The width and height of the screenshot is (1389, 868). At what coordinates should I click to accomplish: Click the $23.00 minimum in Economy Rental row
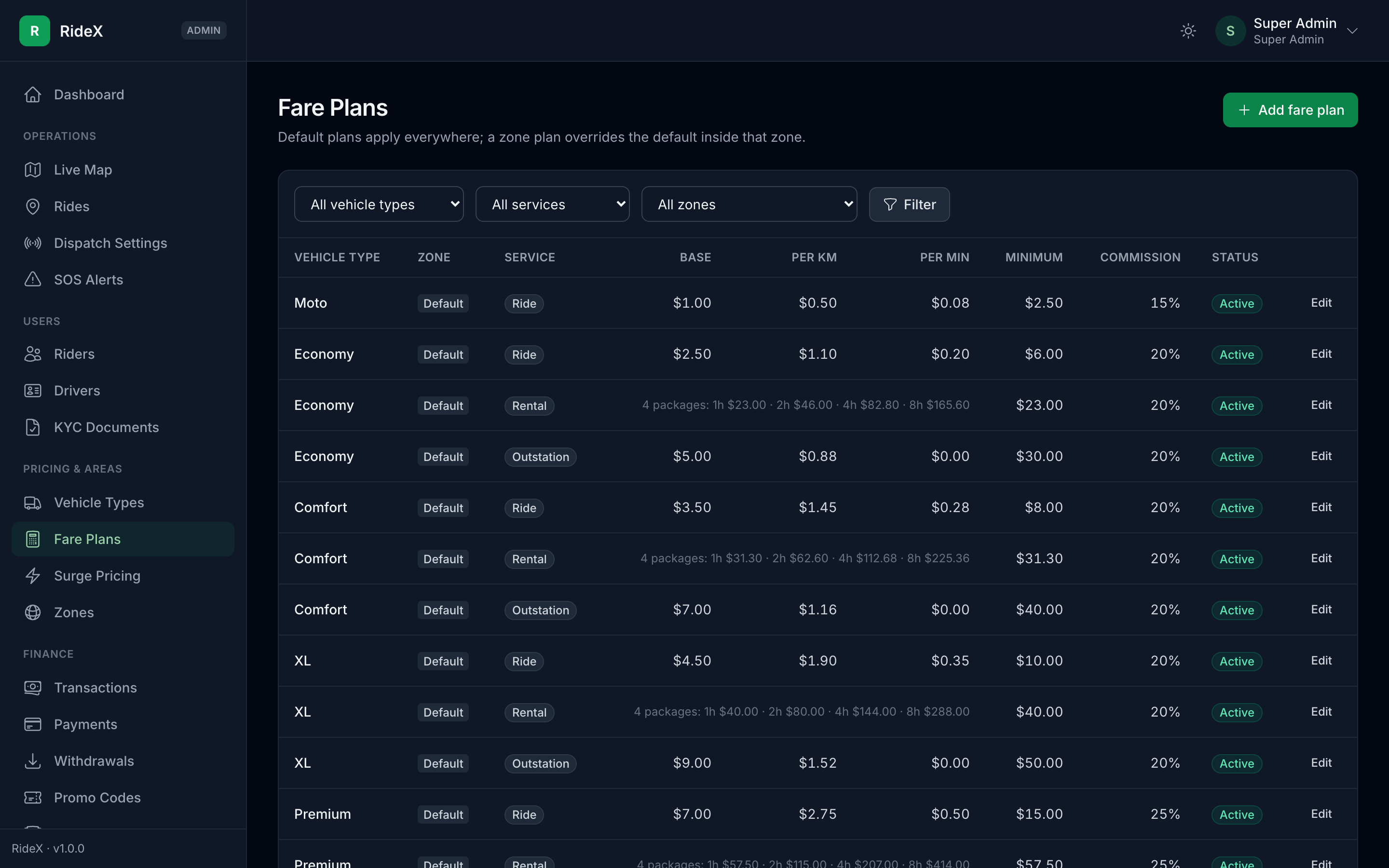click(x=1039, y=405)
